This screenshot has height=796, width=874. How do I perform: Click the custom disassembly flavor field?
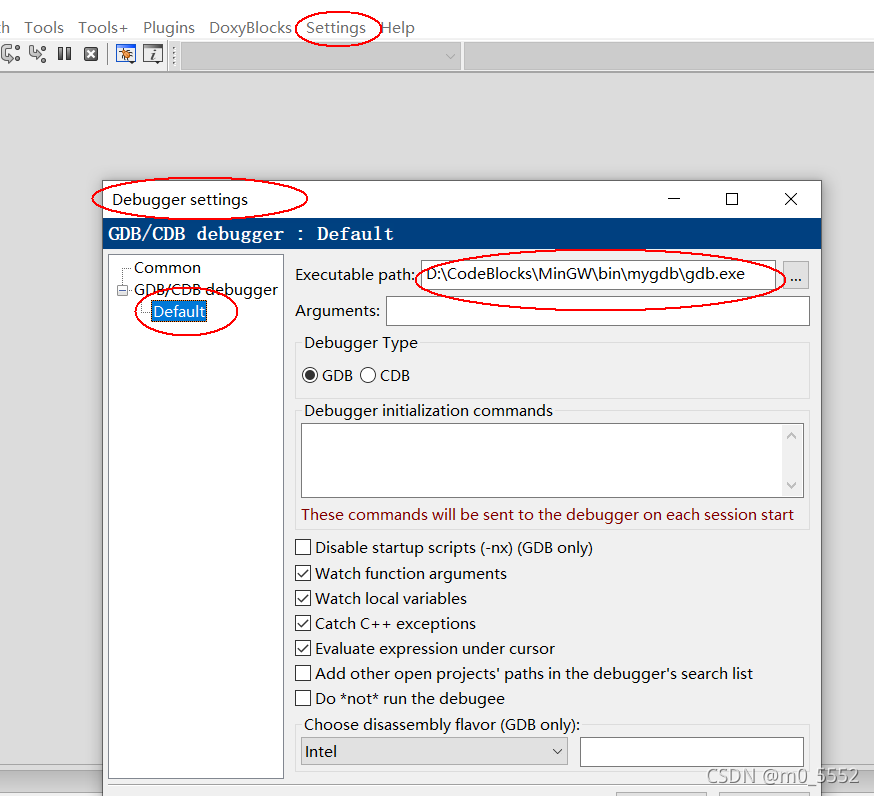coord(692,751)
